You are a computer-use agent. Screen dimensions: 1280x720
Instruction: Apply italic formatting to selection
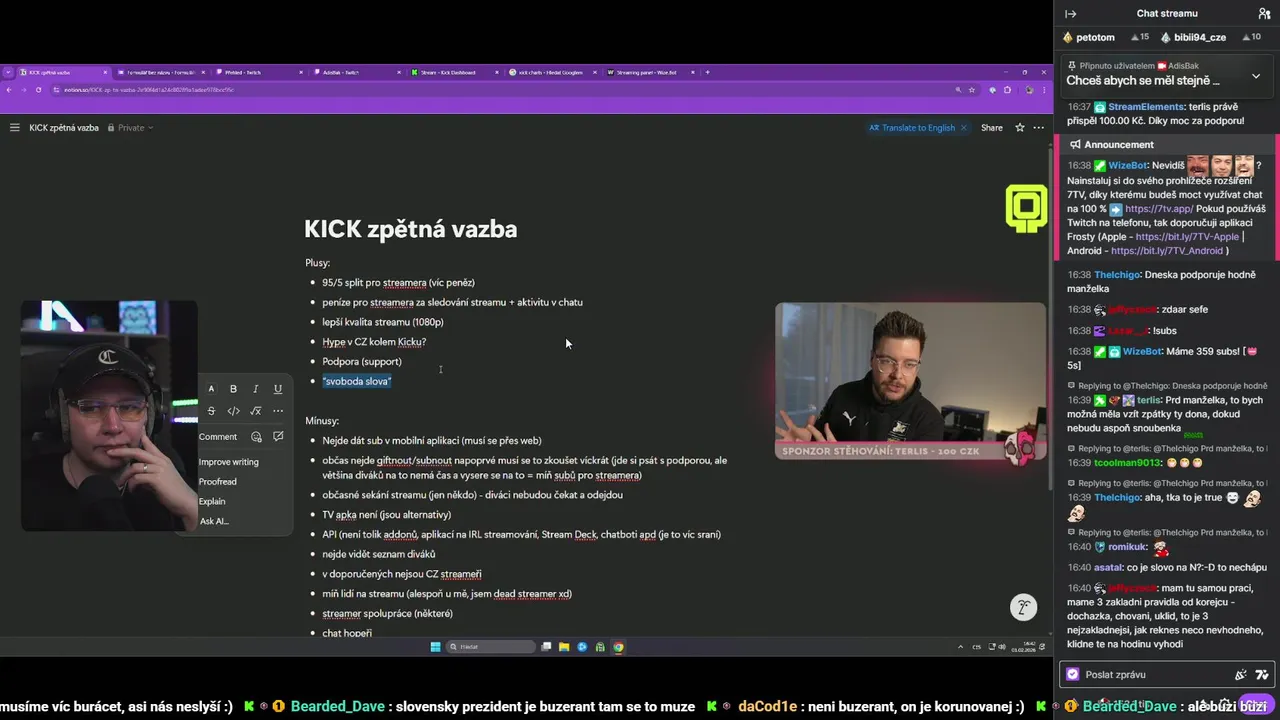(255, 389)
